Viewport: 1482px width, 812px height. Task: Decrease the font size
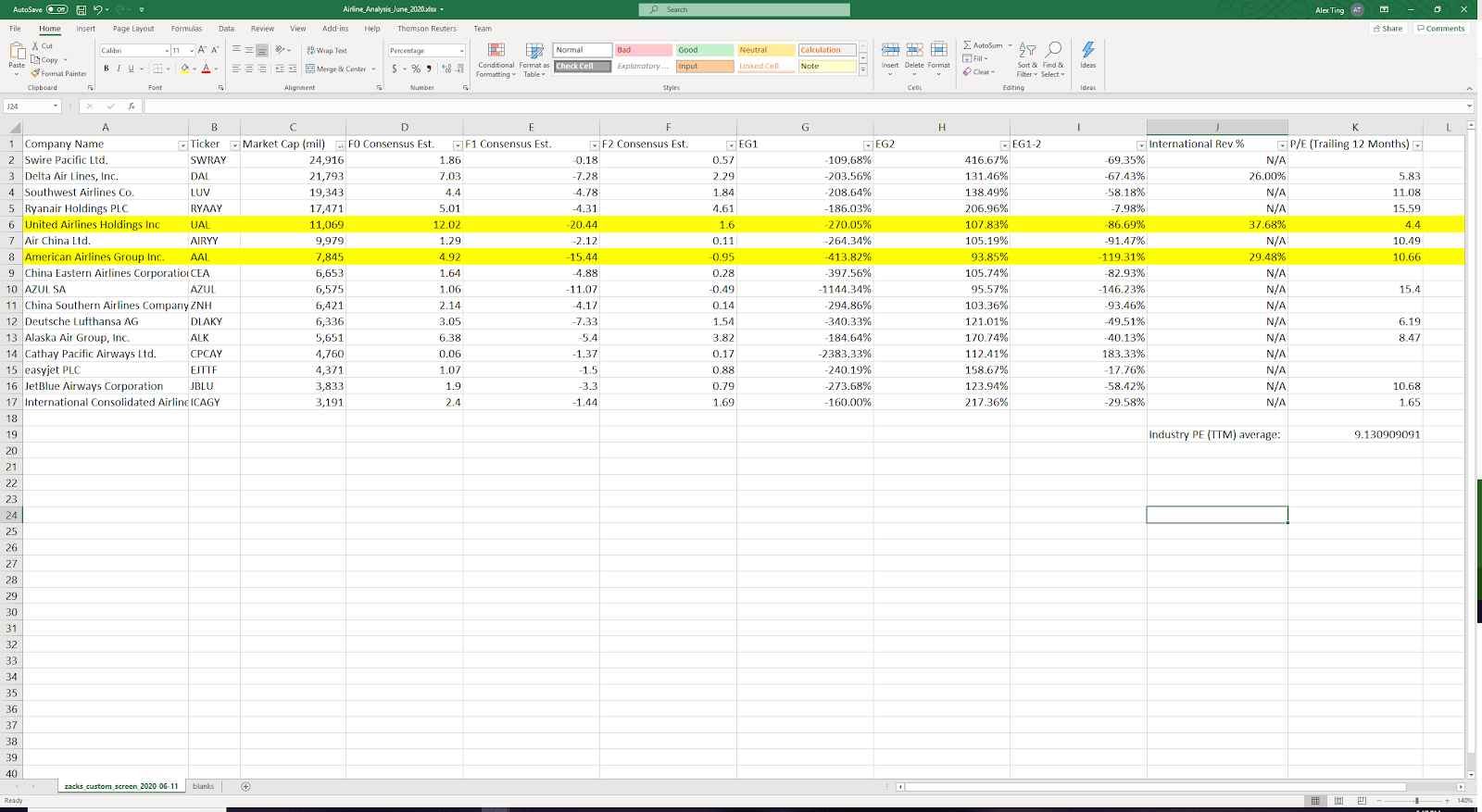point(215,50)
